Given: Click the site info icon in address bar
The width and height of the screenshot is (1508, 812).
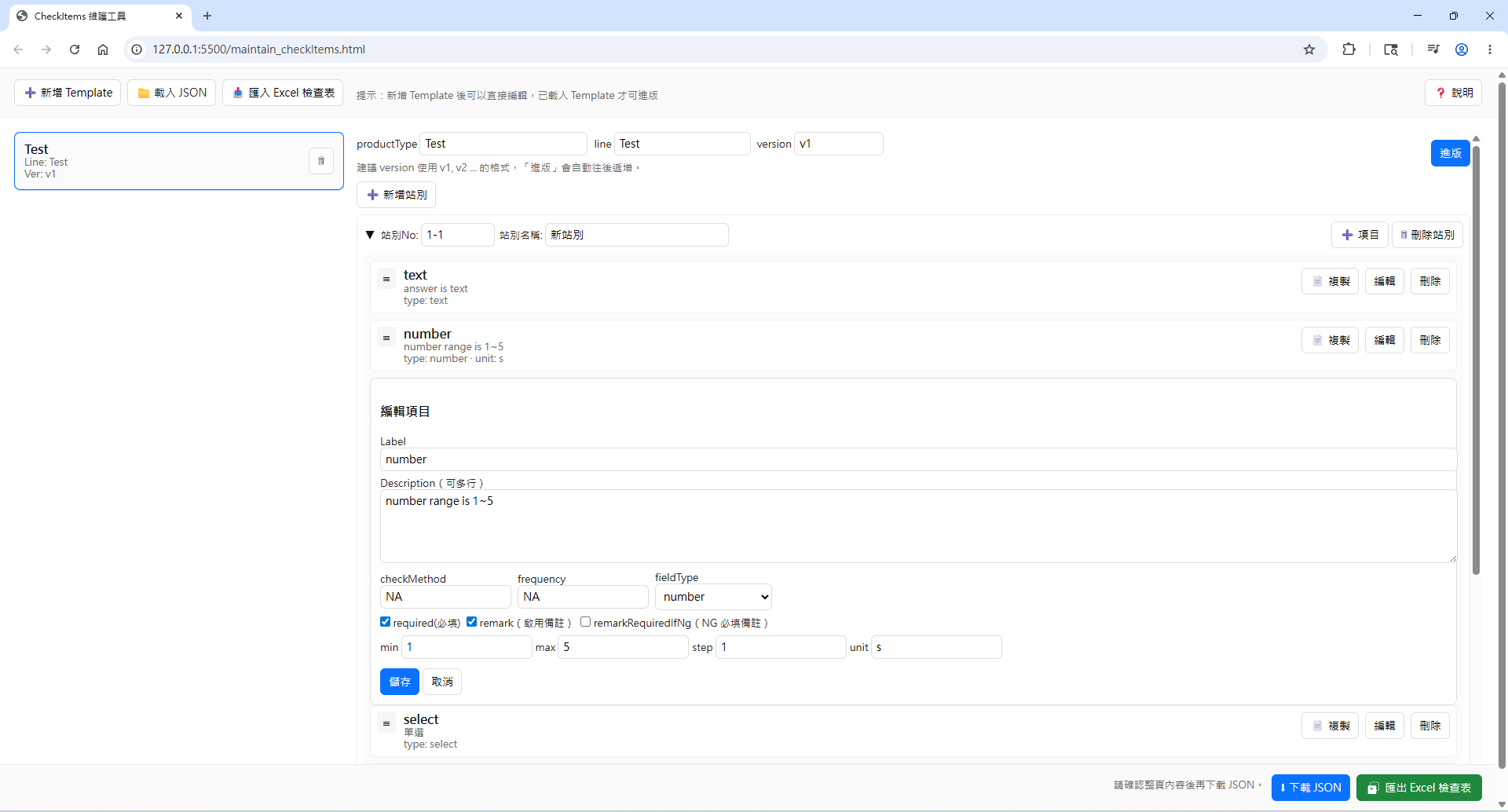Looking at the screenshot, I should [x=137, y=49].
